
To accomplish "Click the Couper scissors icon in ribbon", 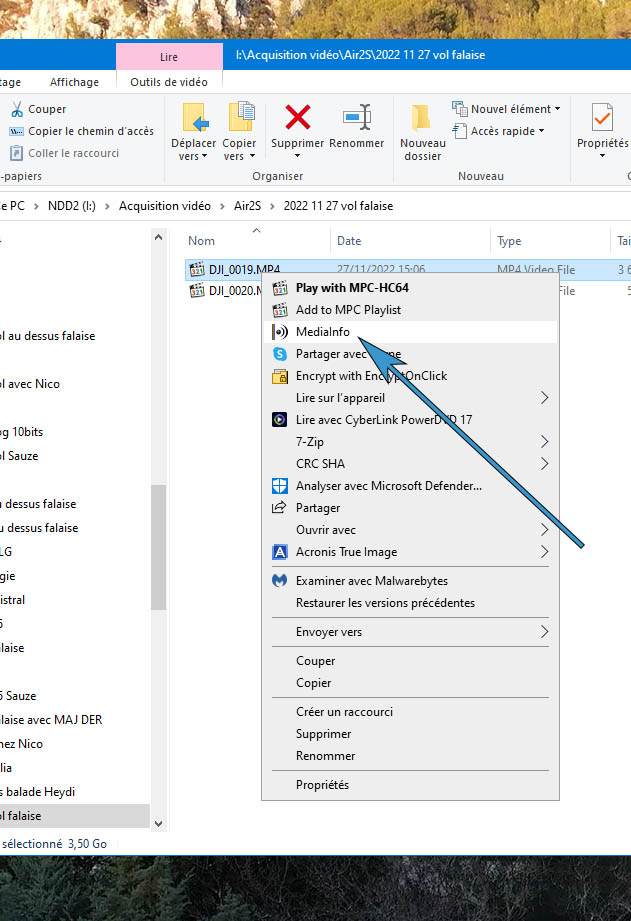I will tap(17, 109).
